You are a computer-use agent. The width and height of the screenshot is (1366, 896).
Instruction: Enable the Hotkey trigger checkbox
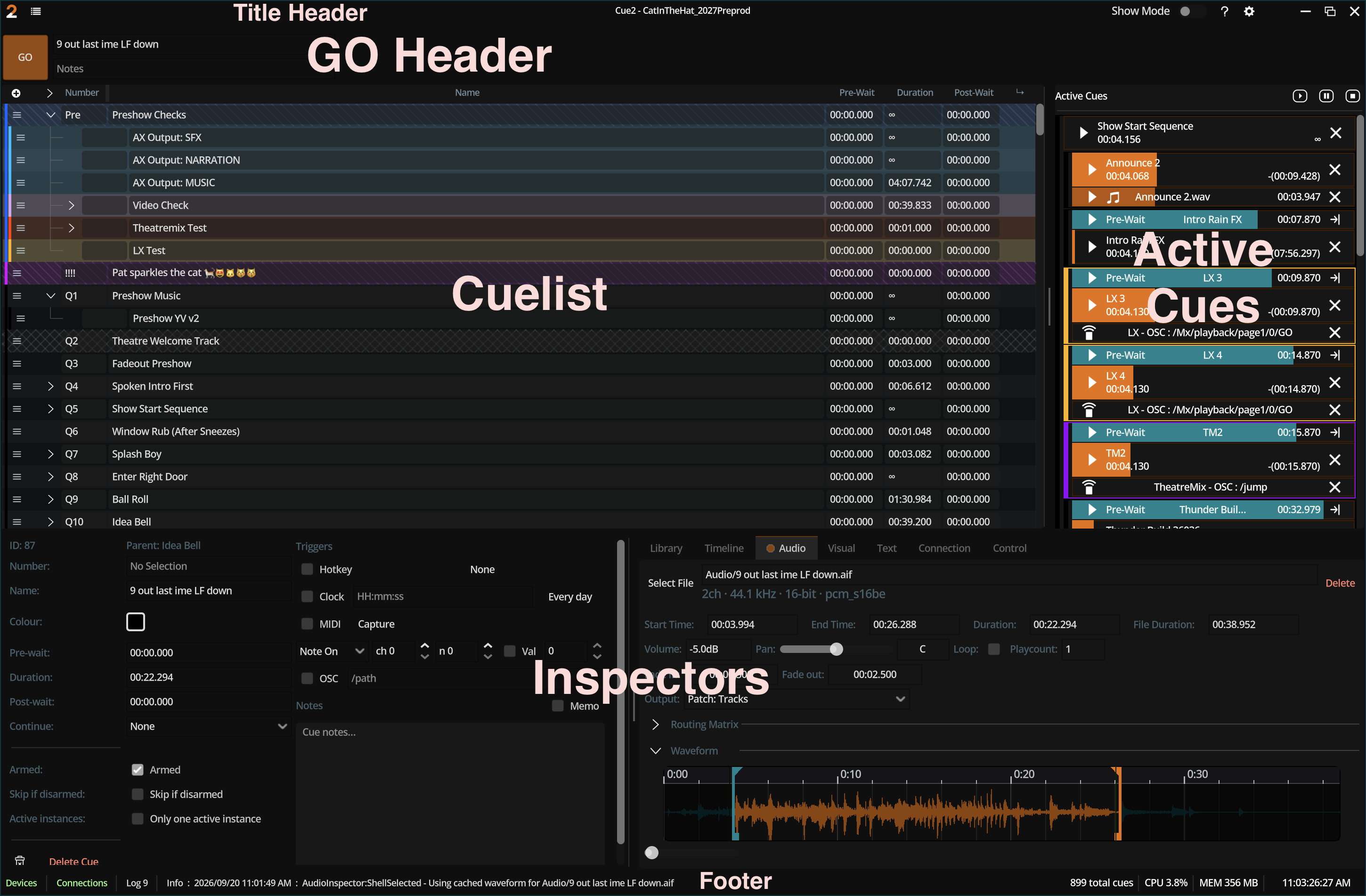pyautogui.click(x=307, y=570)
